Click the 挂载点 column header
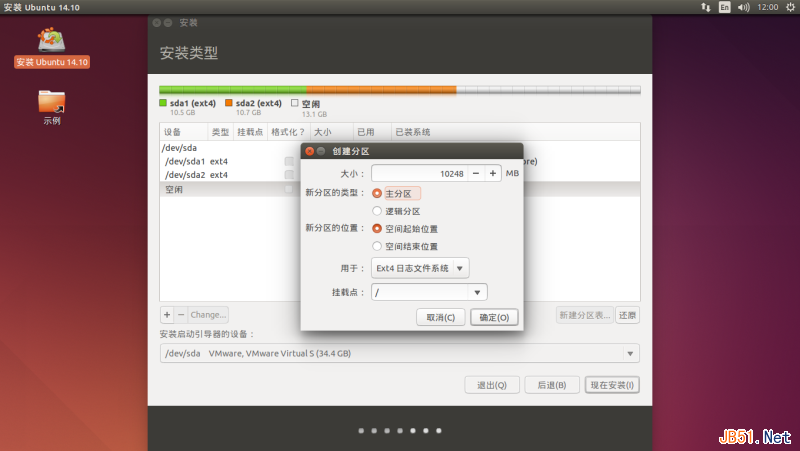Screen dimensions: 800x451 click(250, 132)
